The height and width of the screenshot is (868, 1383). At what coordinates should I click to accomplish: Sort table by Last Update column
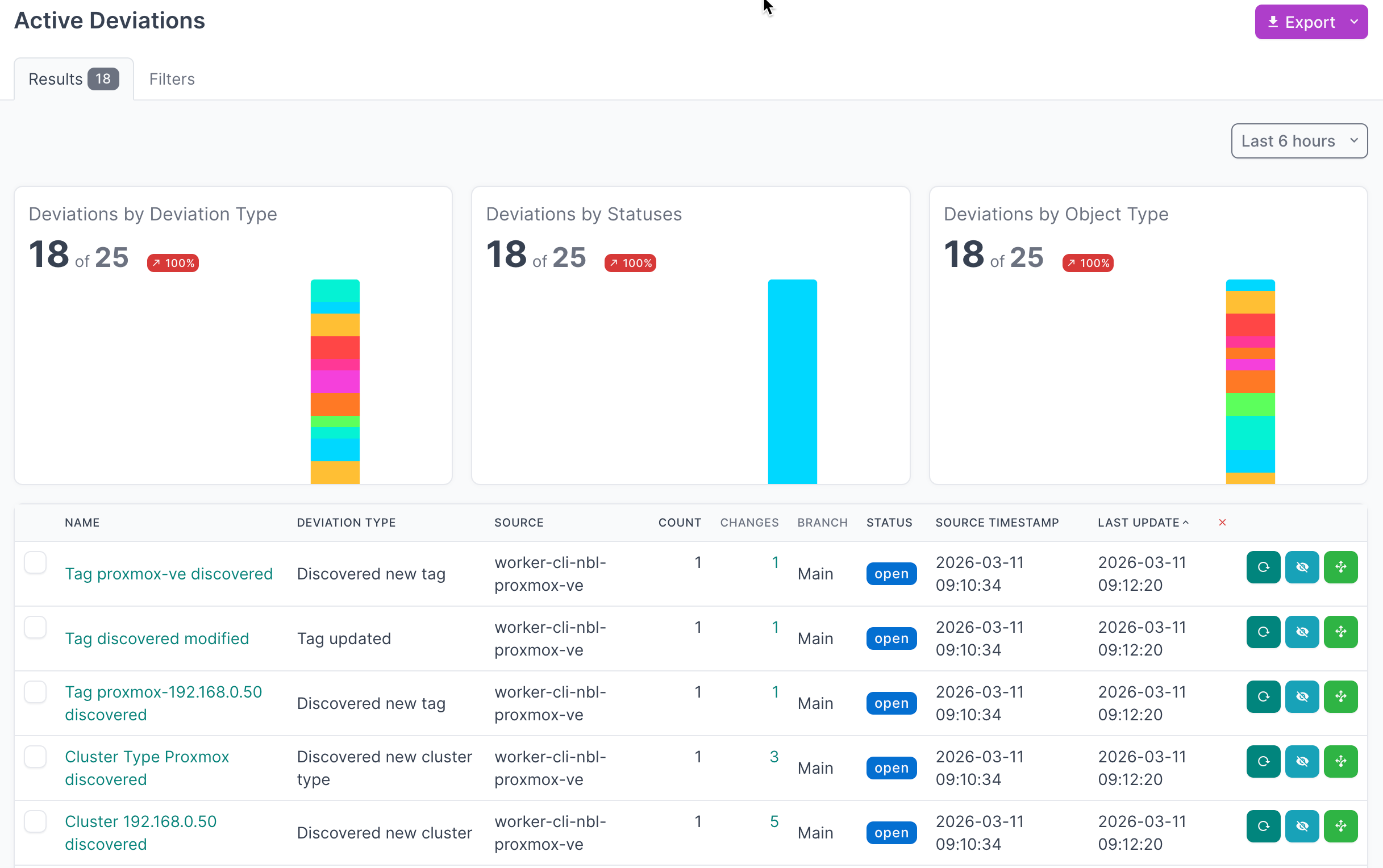[1139, 523]
